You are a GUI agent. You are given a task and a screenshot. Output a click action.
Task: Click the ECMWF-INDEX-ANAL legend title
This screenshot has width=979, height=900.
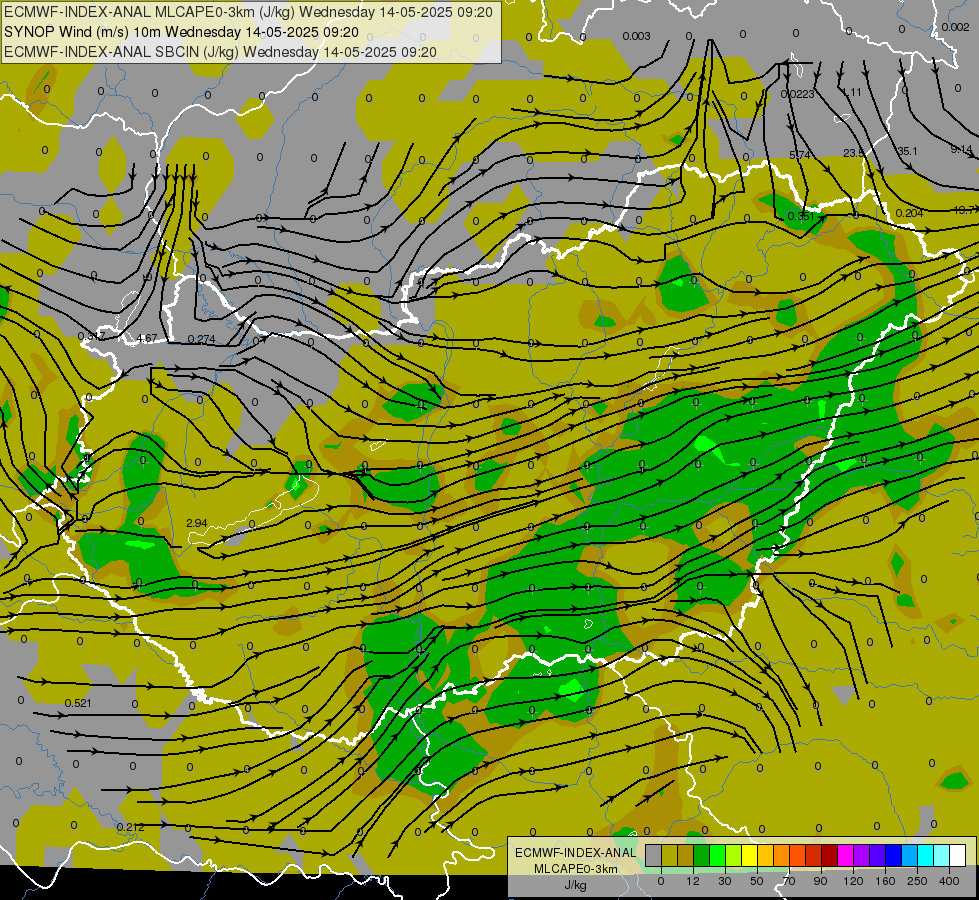coord(576,853)
